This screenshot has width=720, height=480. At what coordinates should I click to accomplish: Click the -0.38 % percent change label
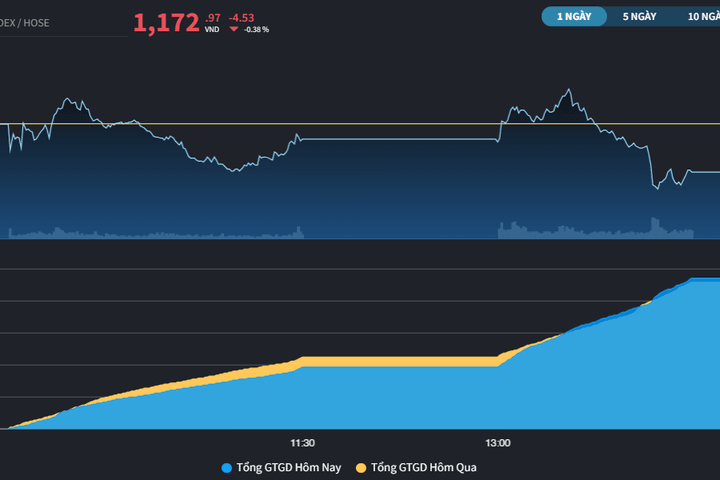(x=256, y=29)
